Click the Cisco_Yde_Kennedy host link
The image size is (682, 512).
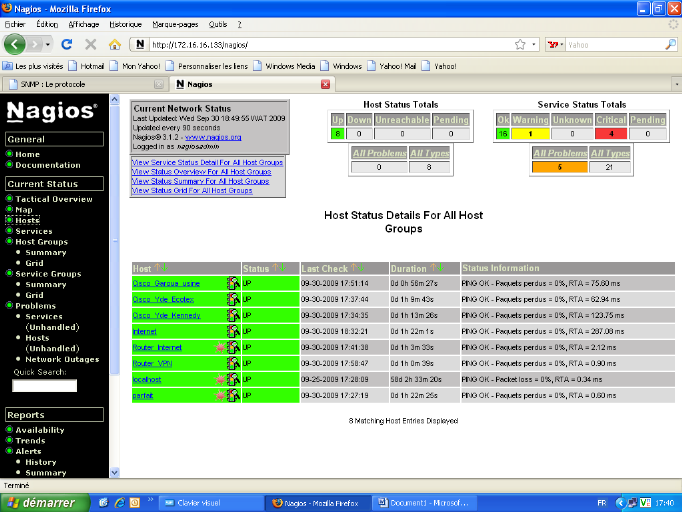(x=167, y=315)
